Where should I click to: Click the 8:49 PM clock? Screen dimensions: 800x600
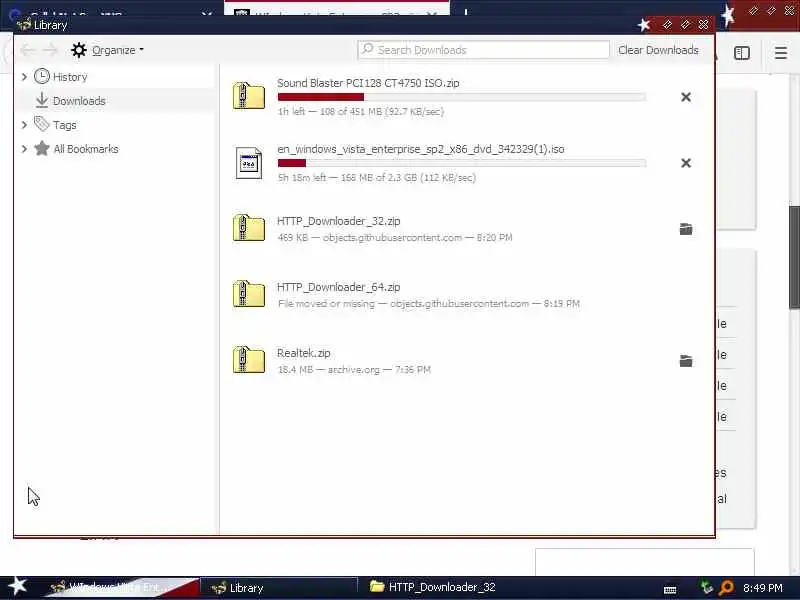click(x=762, y=588)
